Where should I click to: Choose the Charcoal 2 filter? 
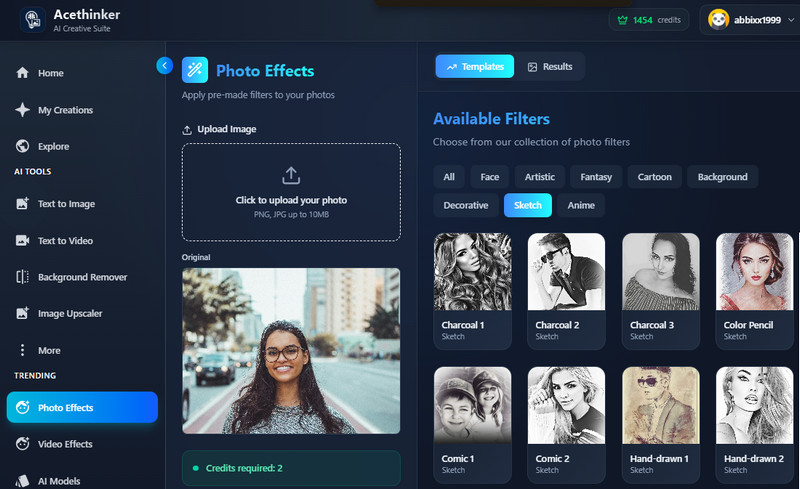coord(566,291)
